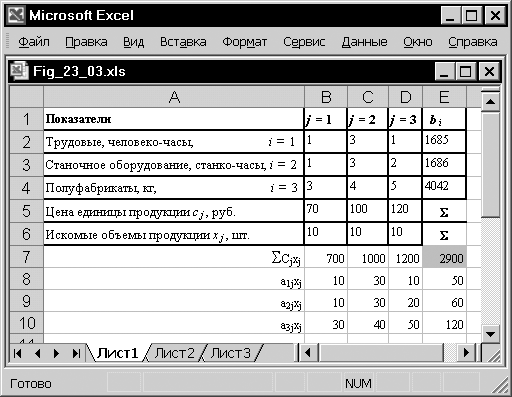Click the horizontal scrollbar thumb
This screenshot has height=397, width=512.
point(380,353)
